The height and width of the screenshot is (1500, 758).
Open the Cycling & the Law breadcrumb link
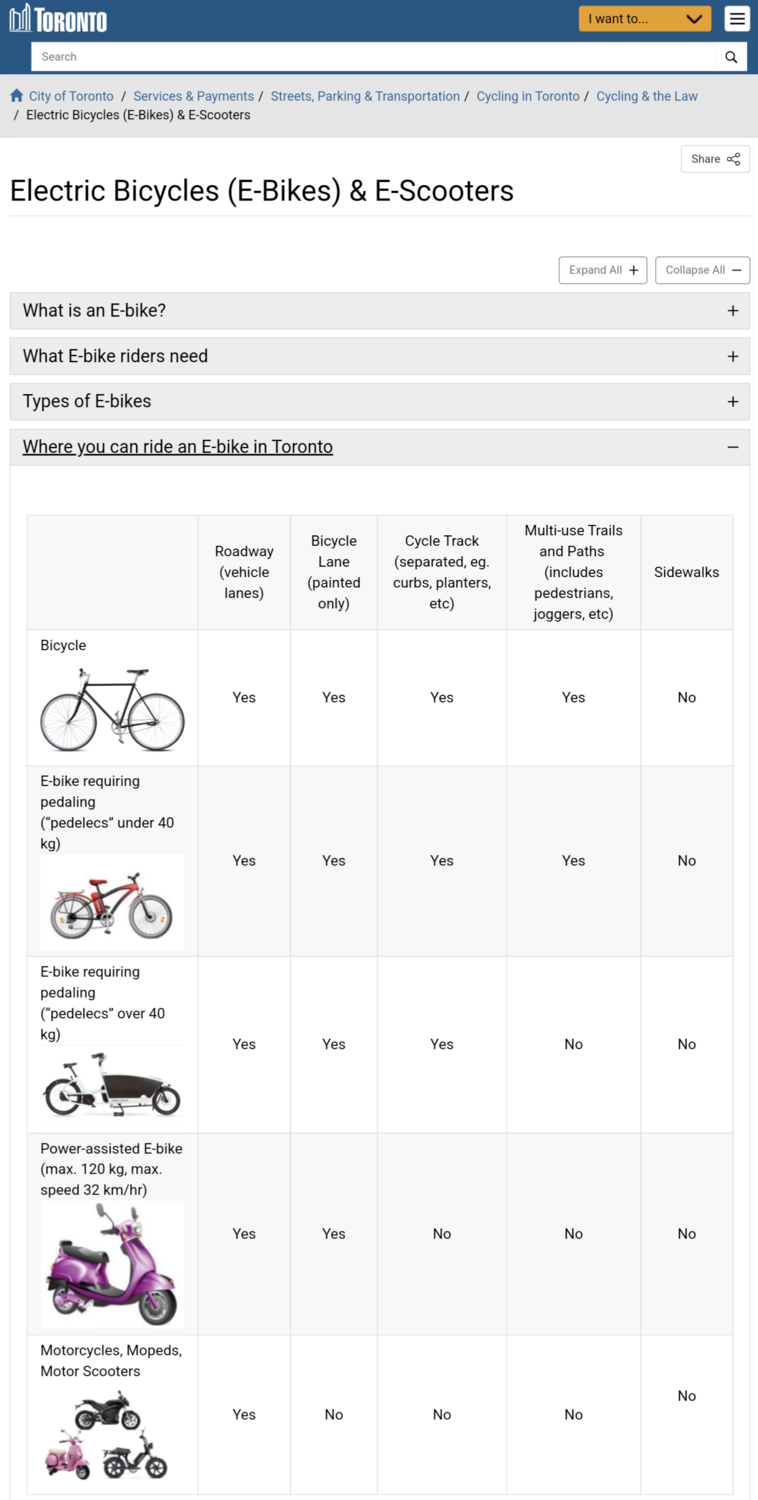point(647,95)
